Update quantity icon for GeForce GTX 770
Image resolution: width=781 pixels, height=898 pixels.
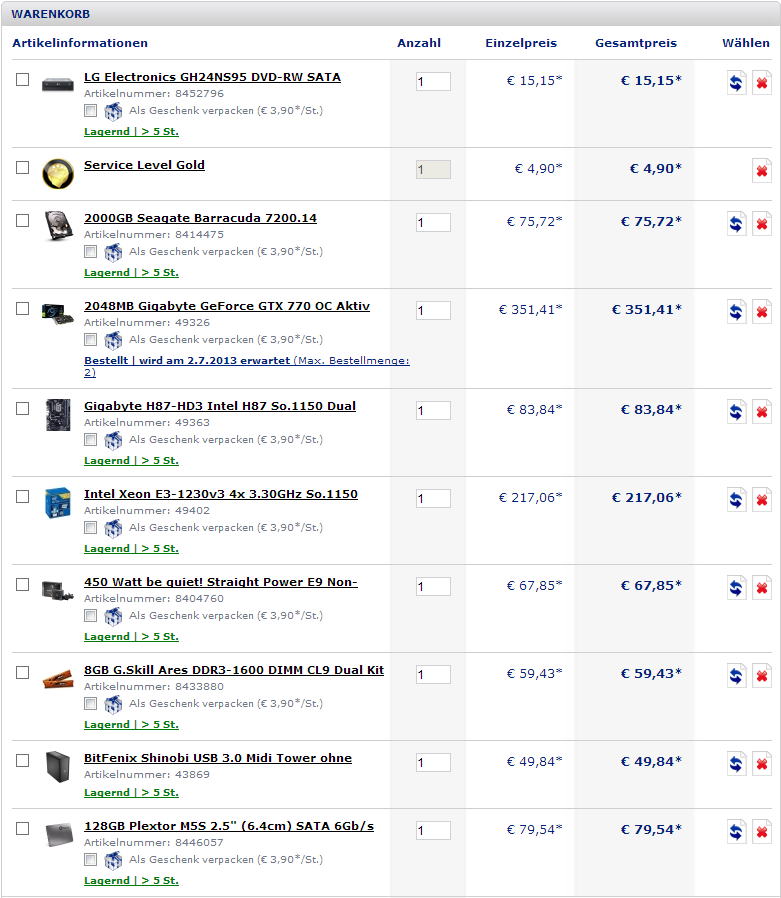click(736, 312)
